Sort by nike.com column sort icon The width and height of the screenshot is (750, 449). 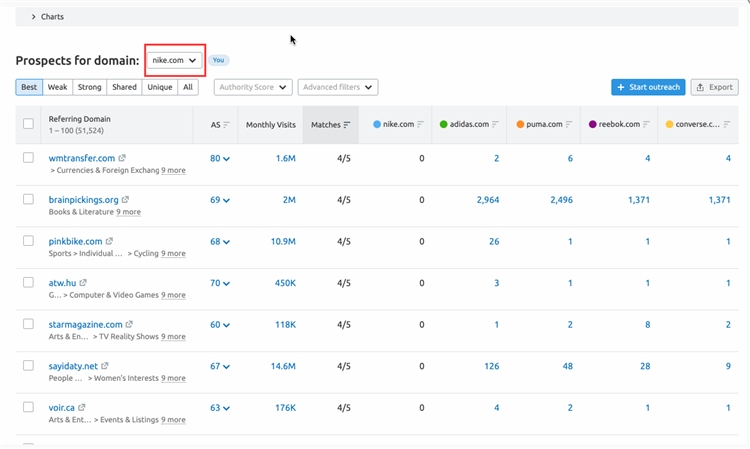pos(420,124)
